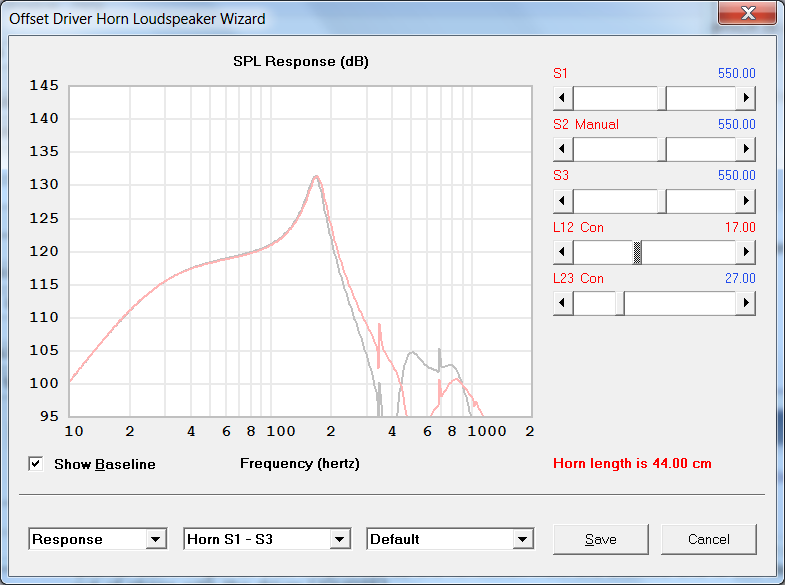Click the S3 slider right arrow

pos(745,201)
